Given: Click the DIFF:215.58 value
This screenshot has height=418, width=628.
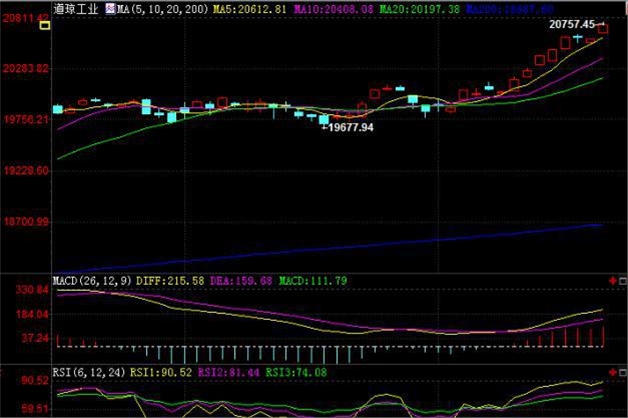Looking at the screenshot, I should coord(170,281).
